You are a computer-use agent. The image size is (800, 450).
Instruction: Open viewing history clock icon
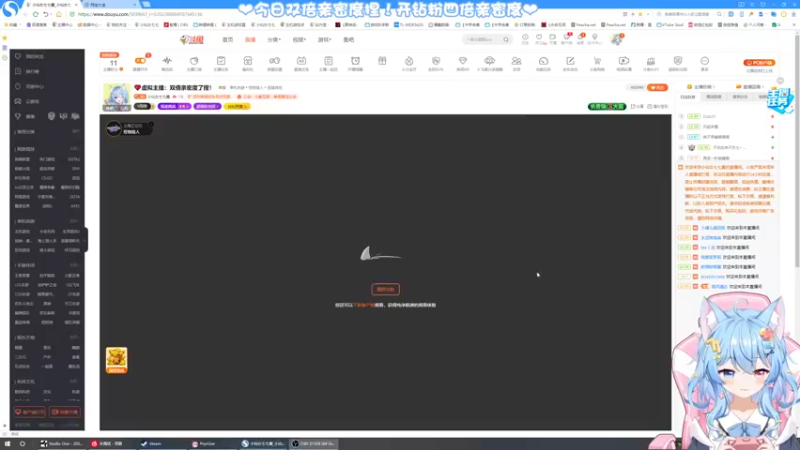click(525, 38)
